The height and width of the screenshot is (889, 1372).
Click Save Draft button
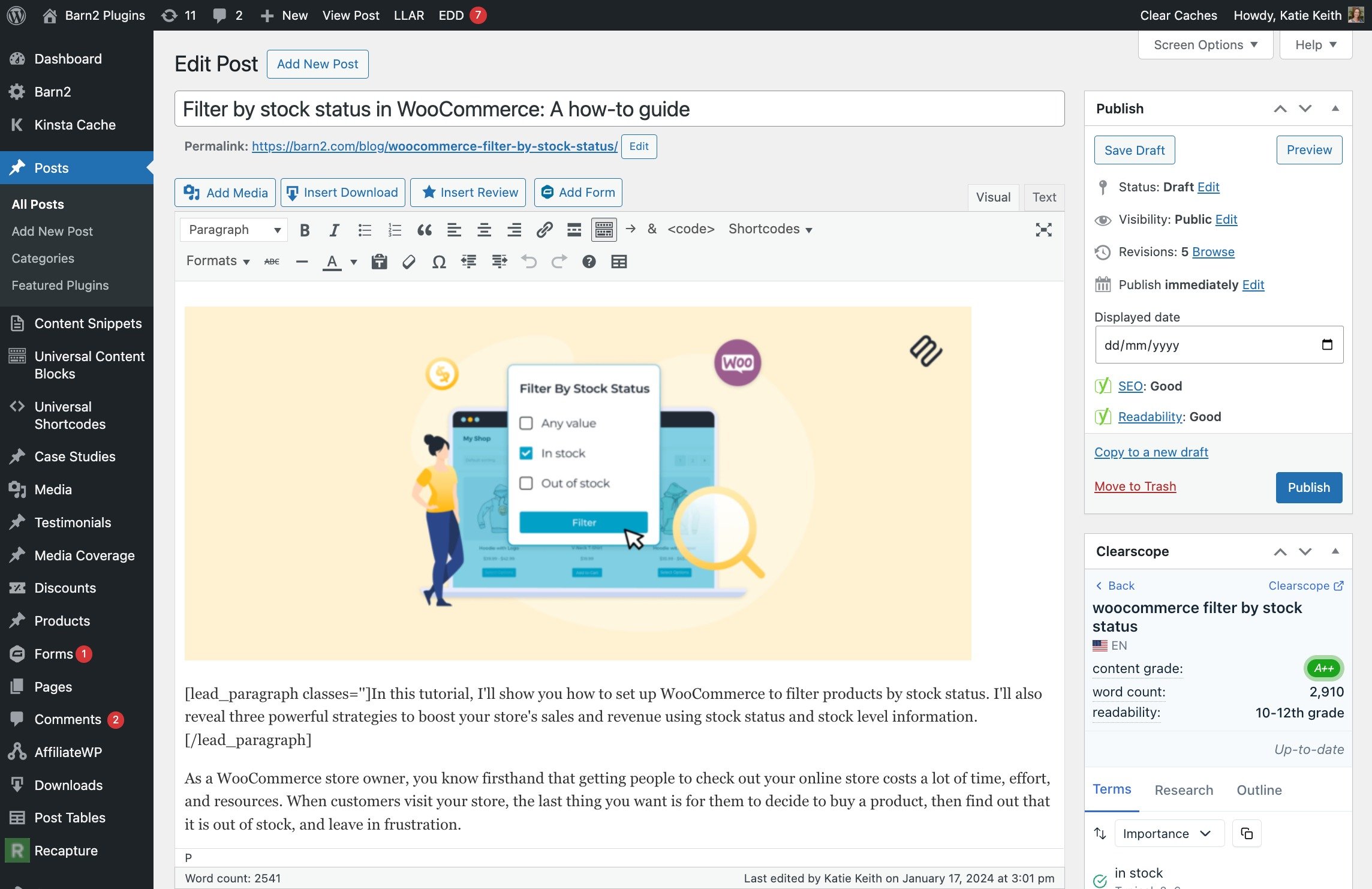pos(1135,150)
